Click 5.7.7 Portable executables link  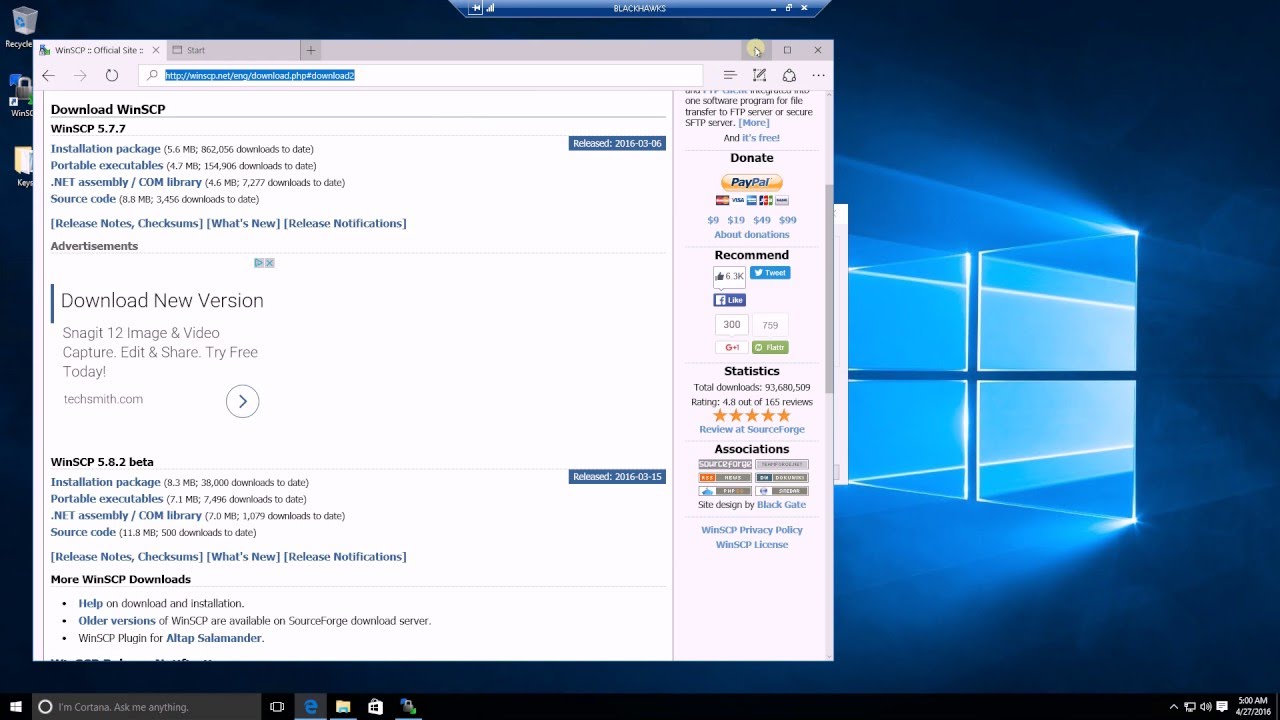pos(107,166)
